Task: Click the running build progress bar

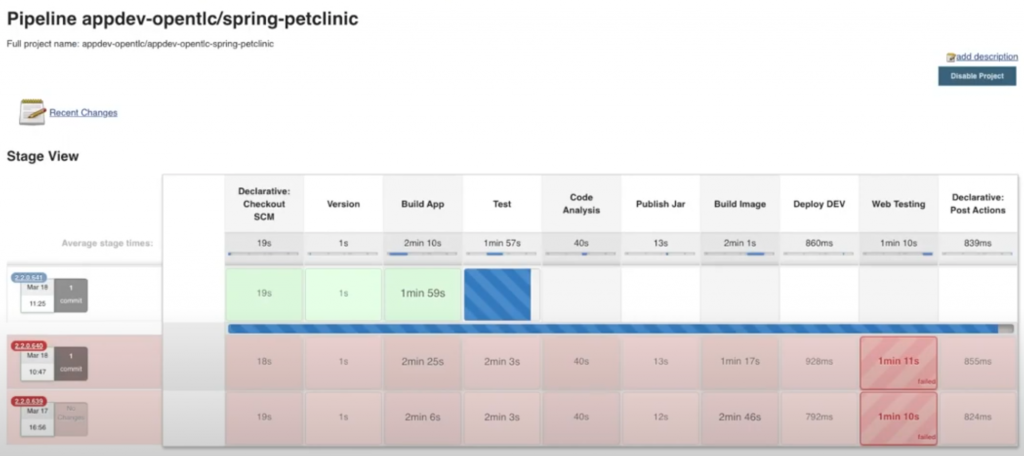Action: coord(620,328)
